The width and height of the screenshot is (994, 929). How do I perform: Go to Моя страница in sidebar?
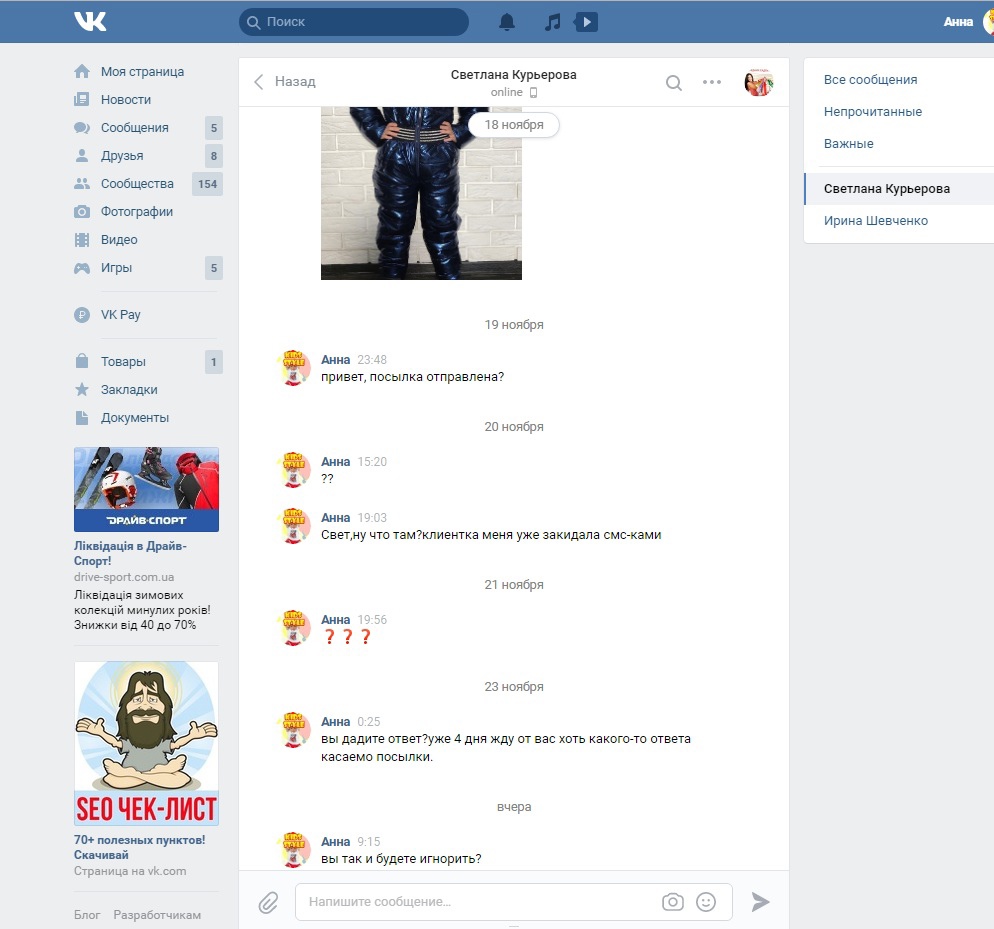[141, 72]
